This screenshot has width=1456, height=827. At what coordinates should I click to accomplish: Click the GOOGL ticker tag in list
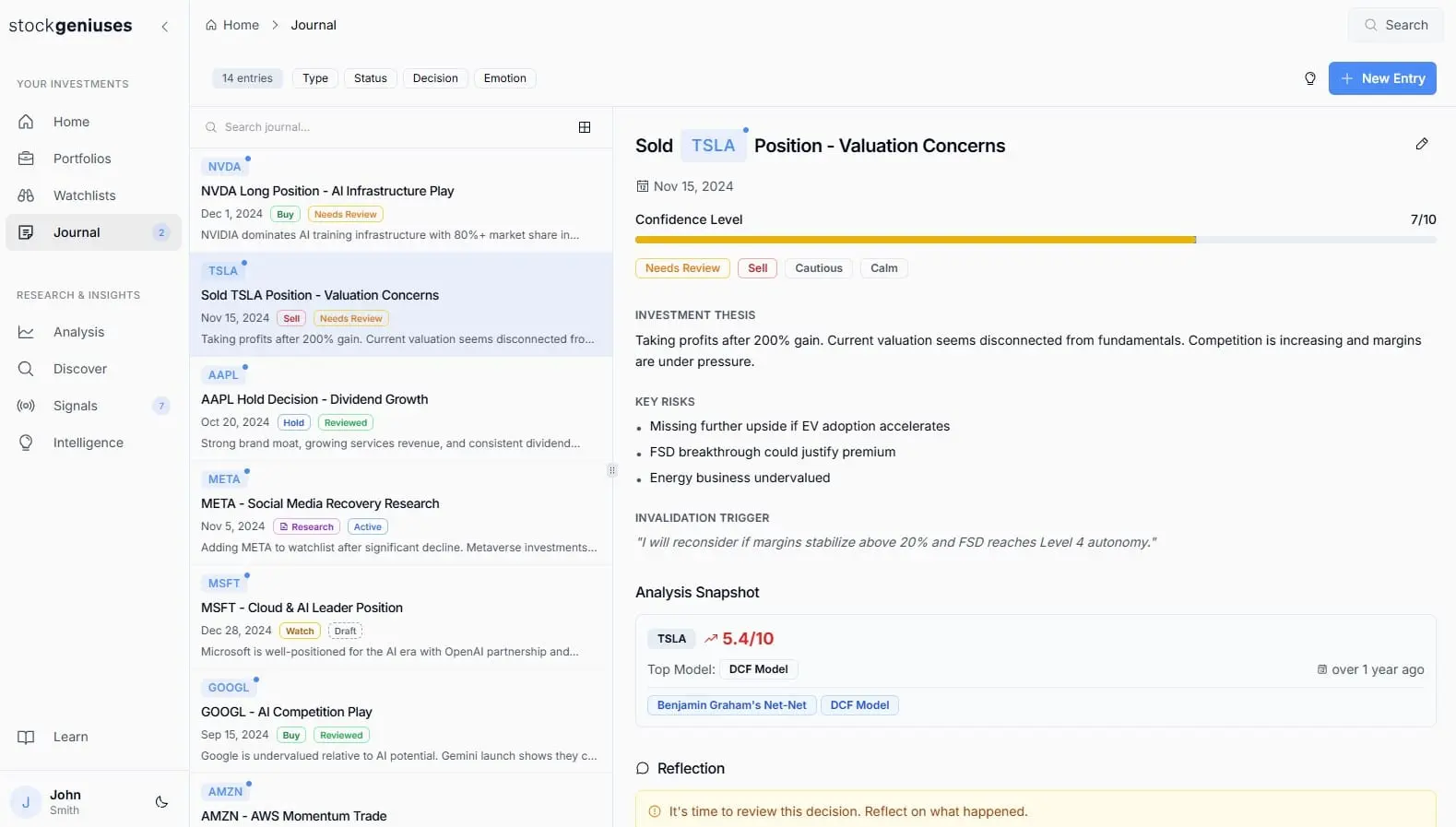229,688
